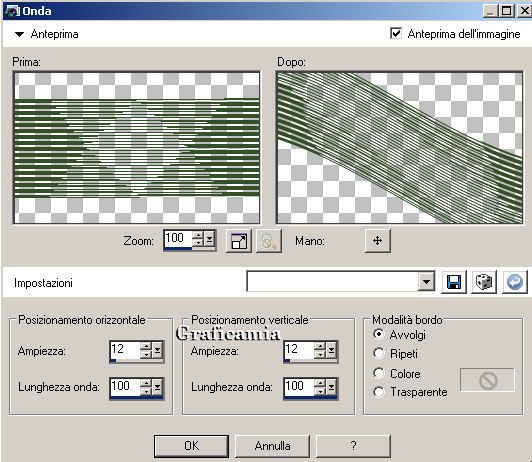This screenshot has width=532, height=462.
Task: Click the OK button
Action: pos(191,446)
